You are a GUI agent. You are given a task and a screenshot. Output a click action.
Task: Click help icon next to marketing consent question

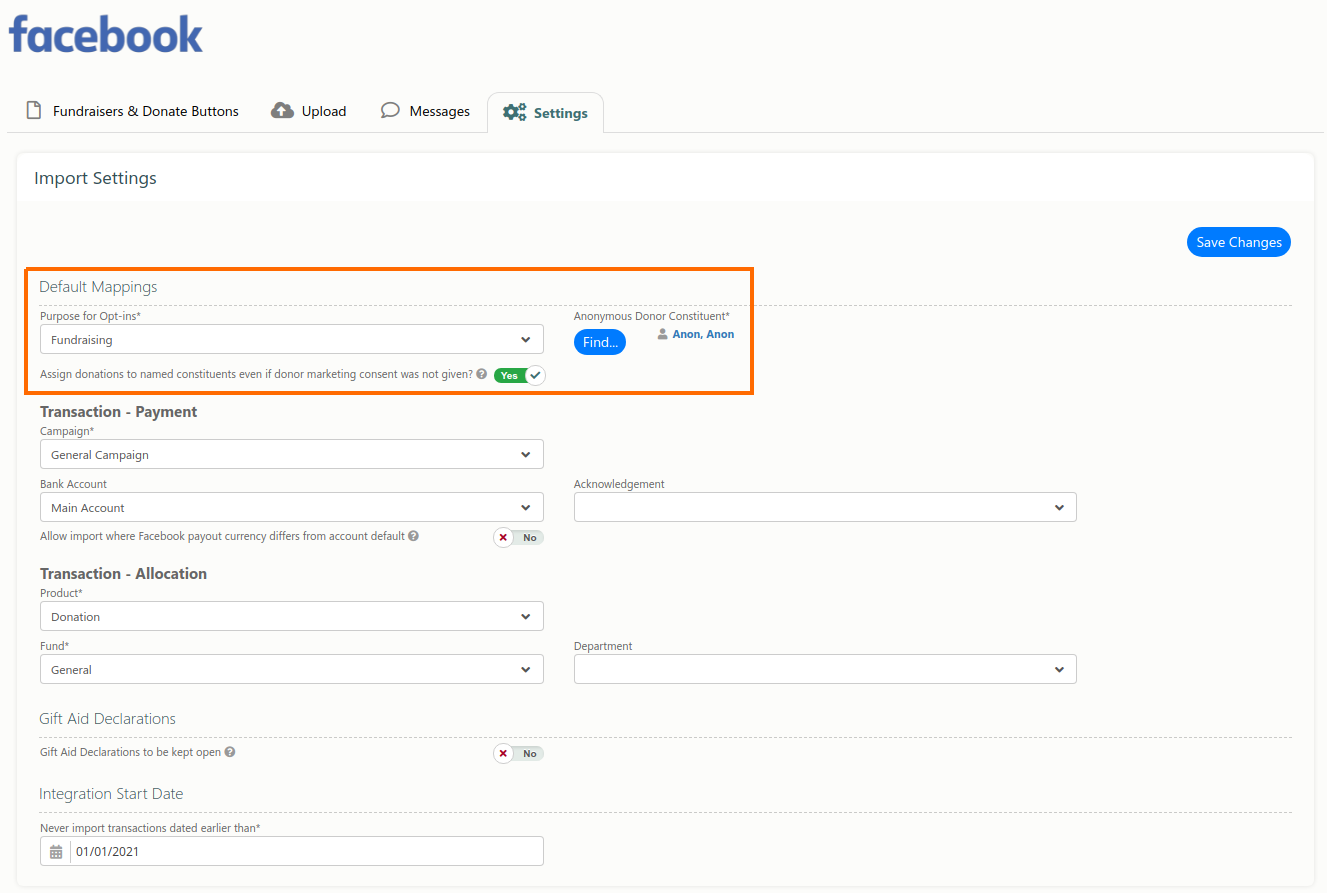[x=482, y=374]
